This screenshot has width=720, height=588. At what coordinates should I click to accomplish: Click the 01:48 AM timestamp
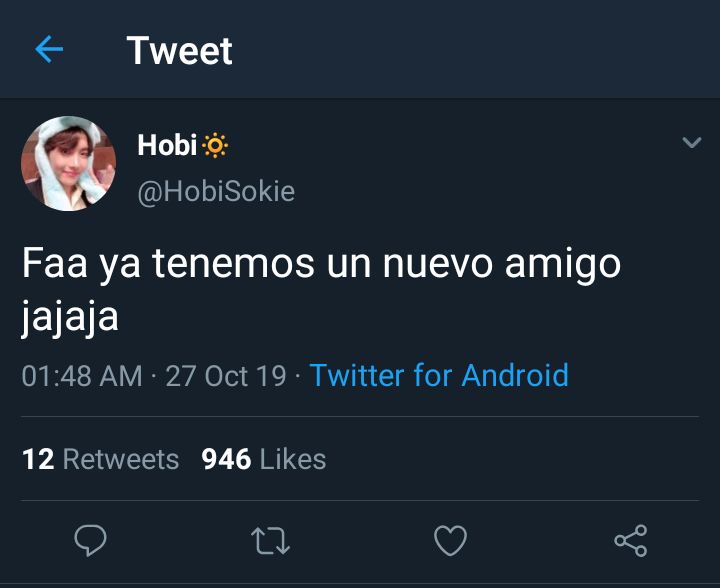pyautogui.click(x=82, y=376)
